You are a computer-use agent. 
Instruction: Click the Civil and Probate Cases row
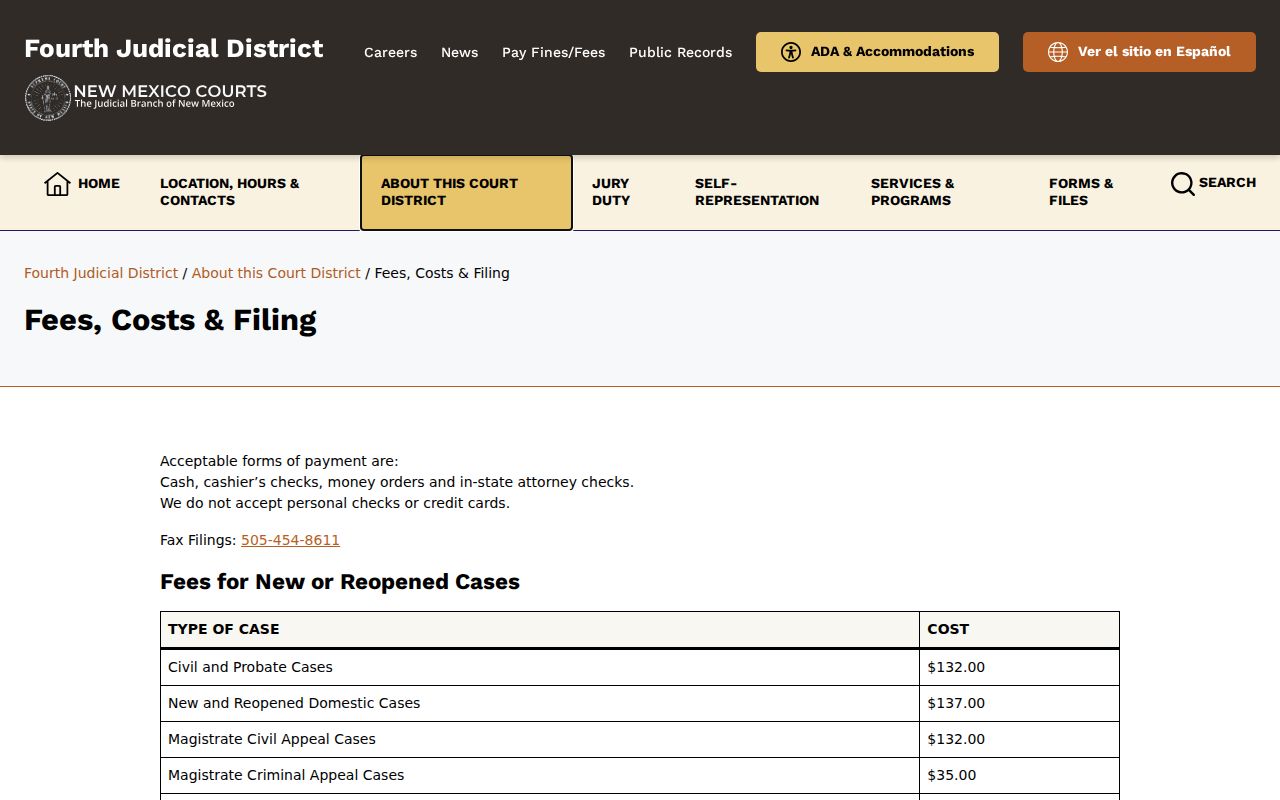[x=640, y=667]
